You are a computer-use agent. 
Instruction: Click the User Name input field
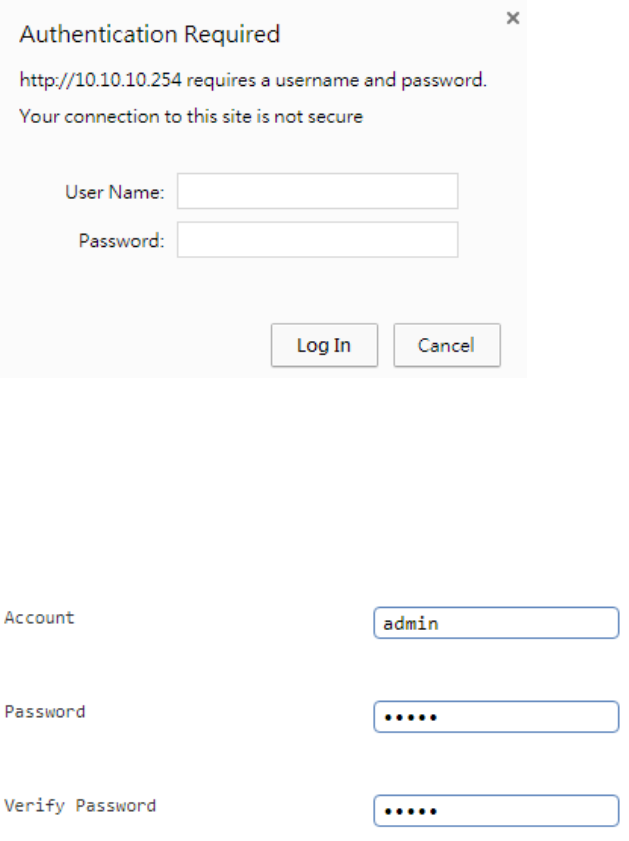click(x=317, y=192)
